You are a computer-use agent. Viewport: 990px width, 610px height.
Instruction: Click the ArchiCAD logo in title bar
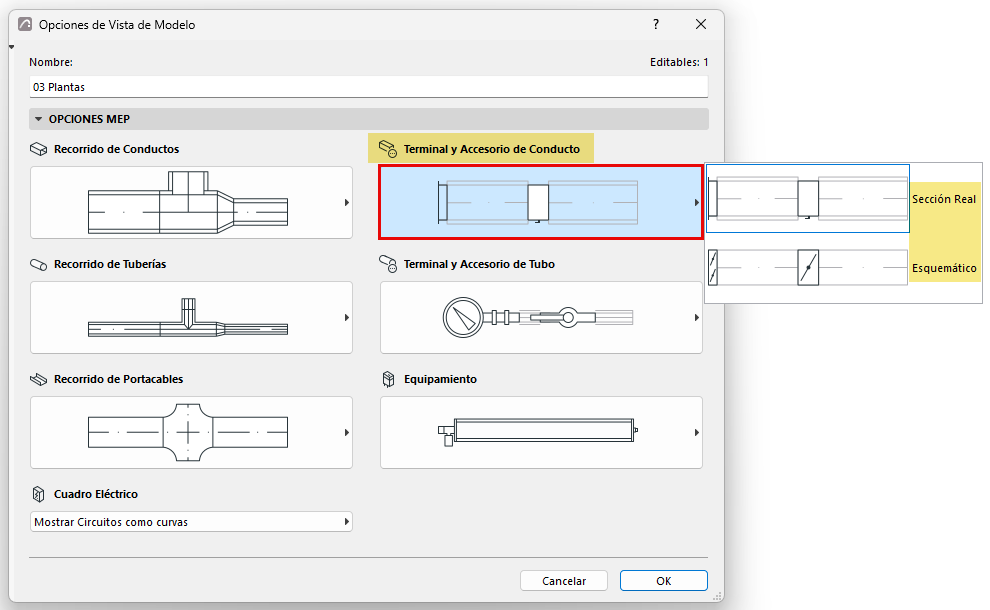(25, 25)
